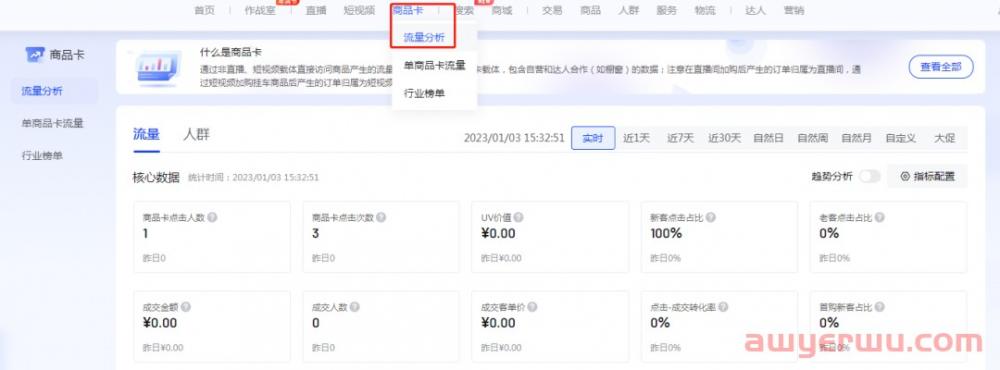Screen dimensions: 1000x370
Task: Click help icon beside 点击-成交转化率
Action: point(723,307)
